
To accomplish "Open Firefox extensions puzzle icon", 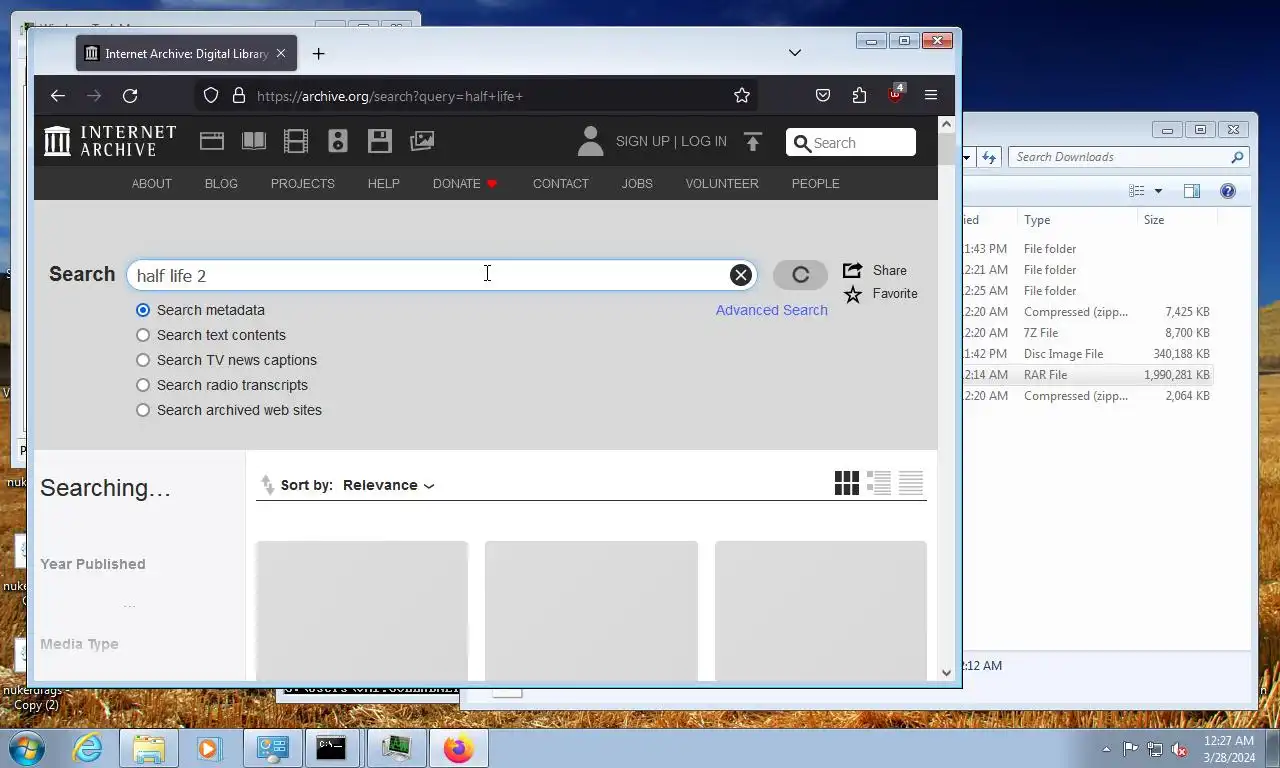I will [x=860, y=96].
